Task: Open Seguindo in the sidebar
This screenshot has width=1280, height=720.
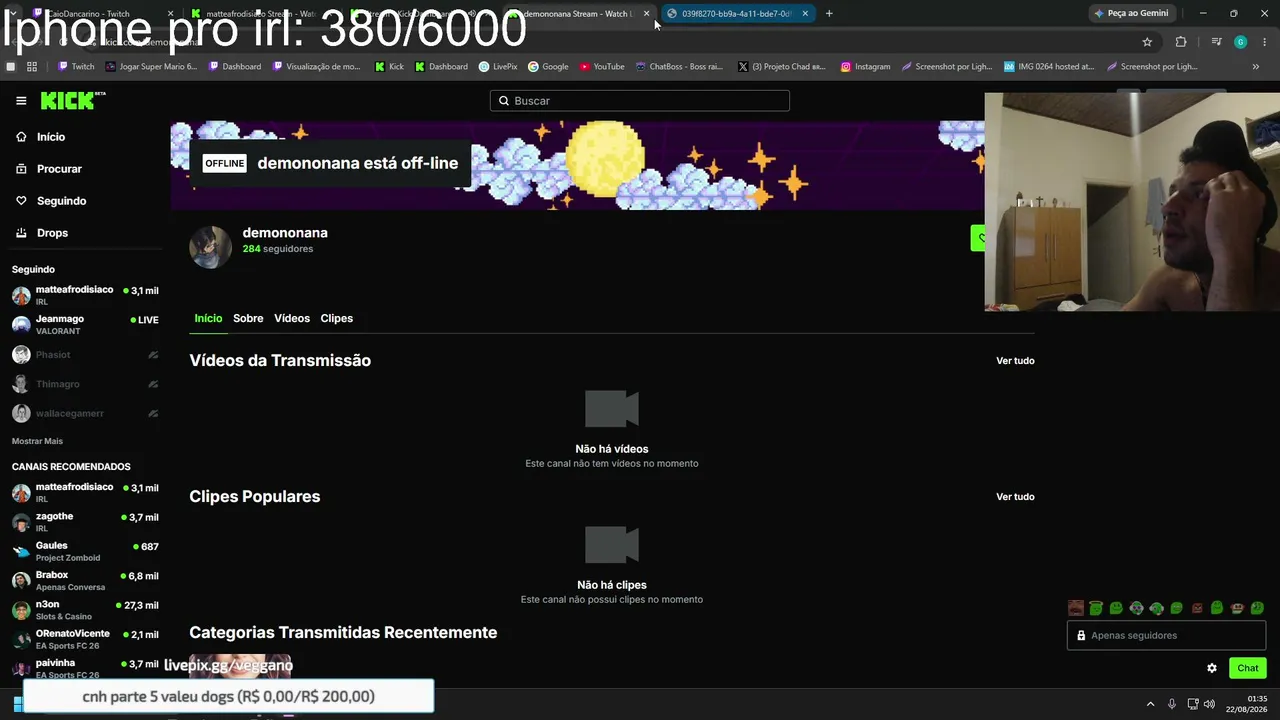Action: point(61,201)
